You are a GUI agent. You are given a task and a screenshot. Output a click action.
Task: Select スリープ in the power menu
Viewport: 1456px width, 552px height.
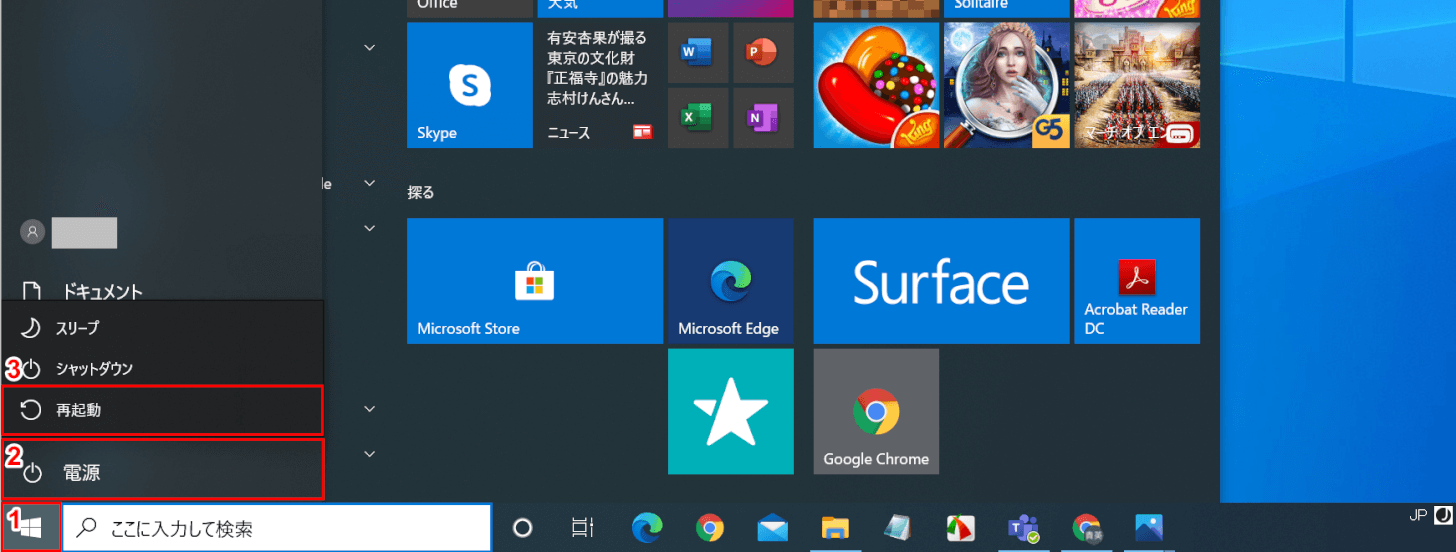tap(162, 328)
